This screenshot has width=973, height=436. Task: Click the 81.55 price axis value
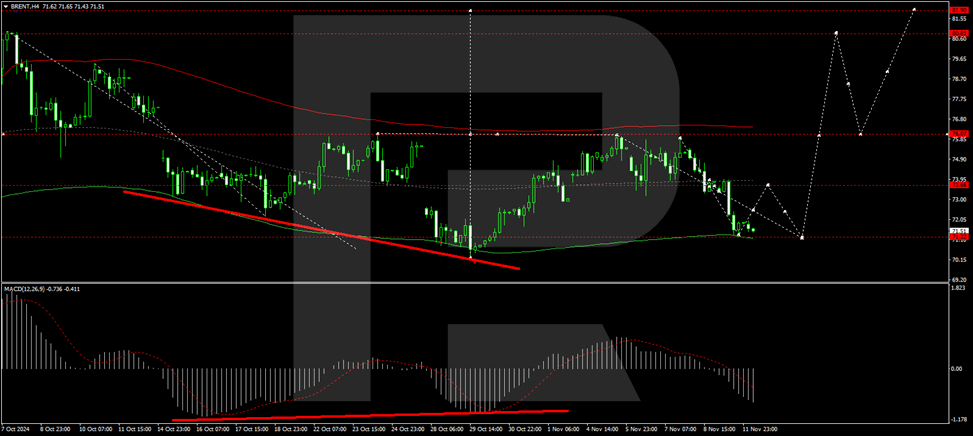point(960,19)
